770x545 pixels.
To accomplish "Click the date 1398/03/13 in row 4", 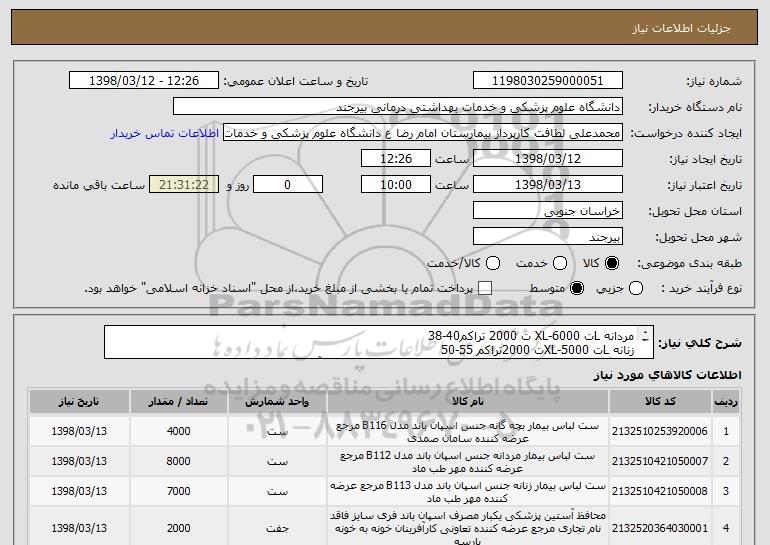I will click(x=79, y=528).
